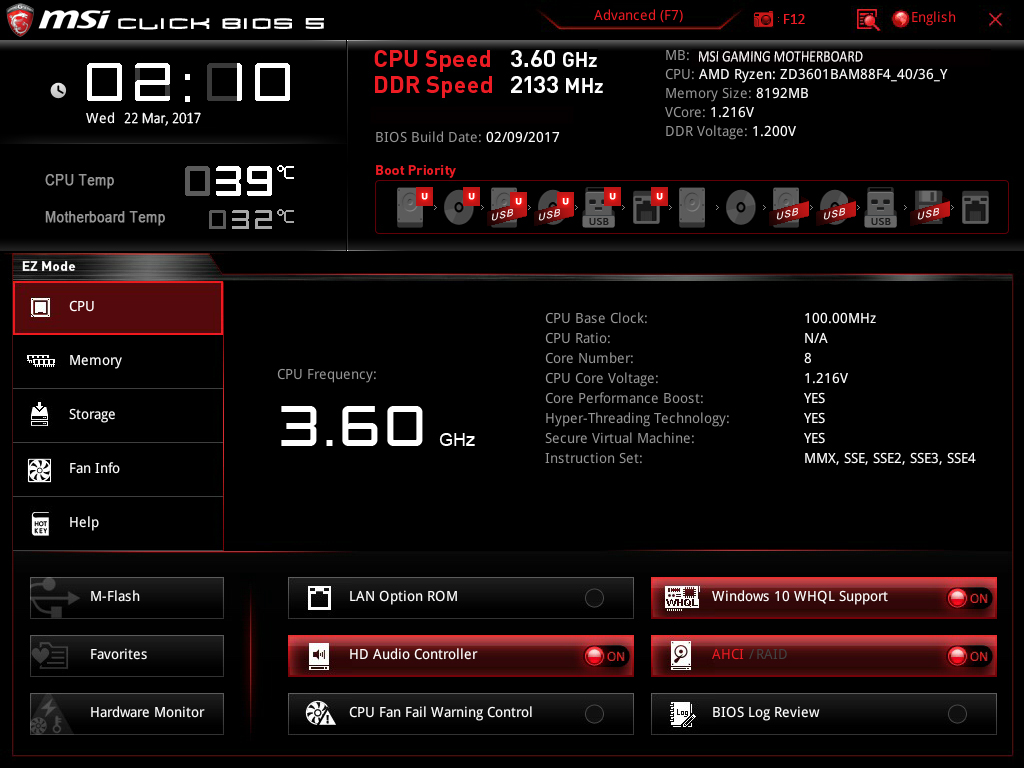Click the Memory module icon in sidebar
Image resolution: width=1024 pixels, height=768 pixels.
click(x=40, y=360)
